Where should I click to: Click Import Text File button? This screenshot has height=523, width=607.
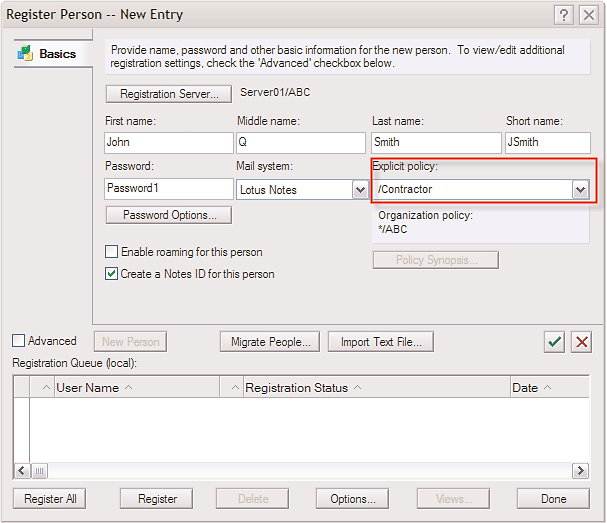coord(381,342)
